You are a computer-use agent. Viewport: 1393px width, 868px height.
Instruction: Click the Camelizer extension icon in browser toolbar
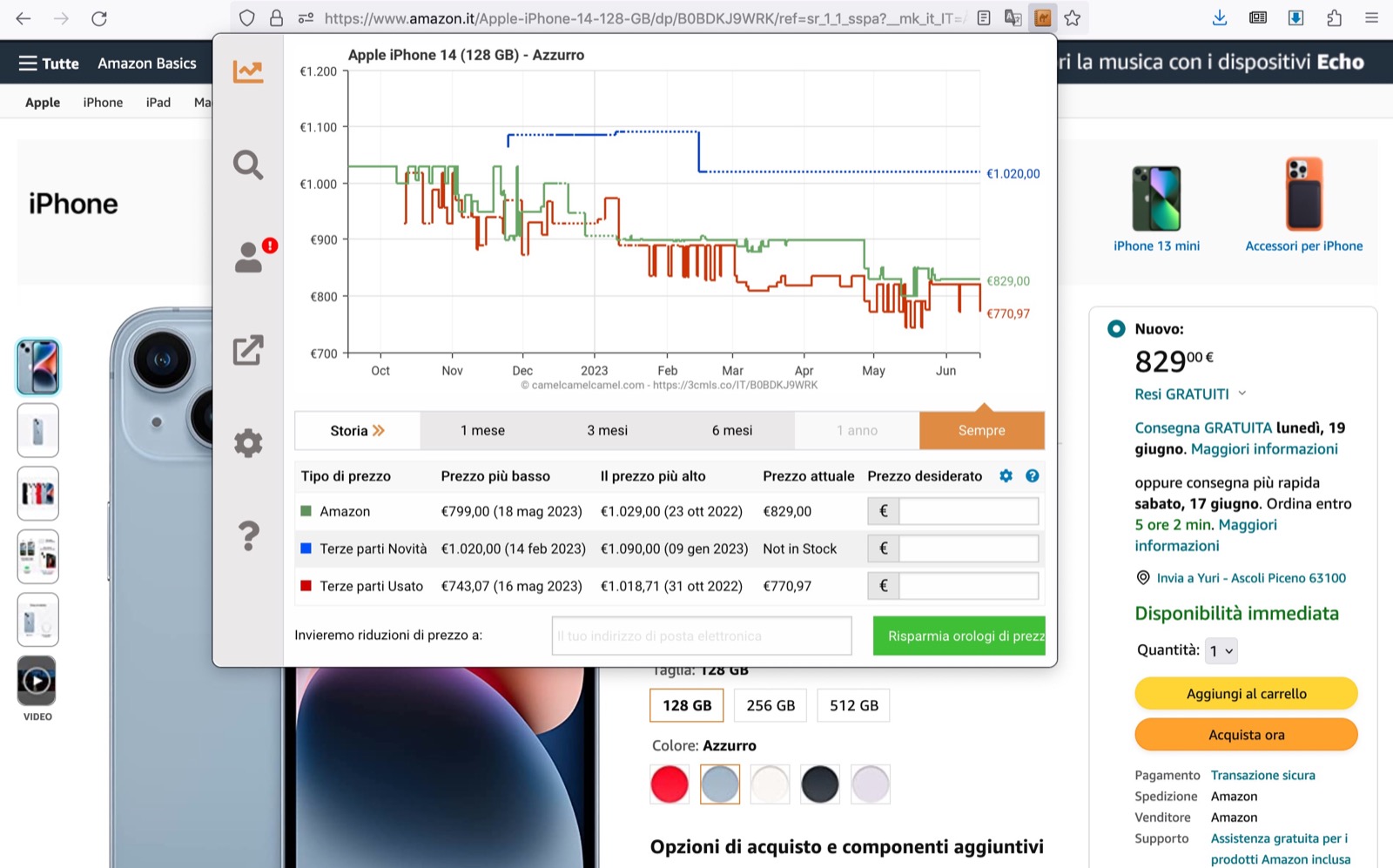tap(1042, 18)
